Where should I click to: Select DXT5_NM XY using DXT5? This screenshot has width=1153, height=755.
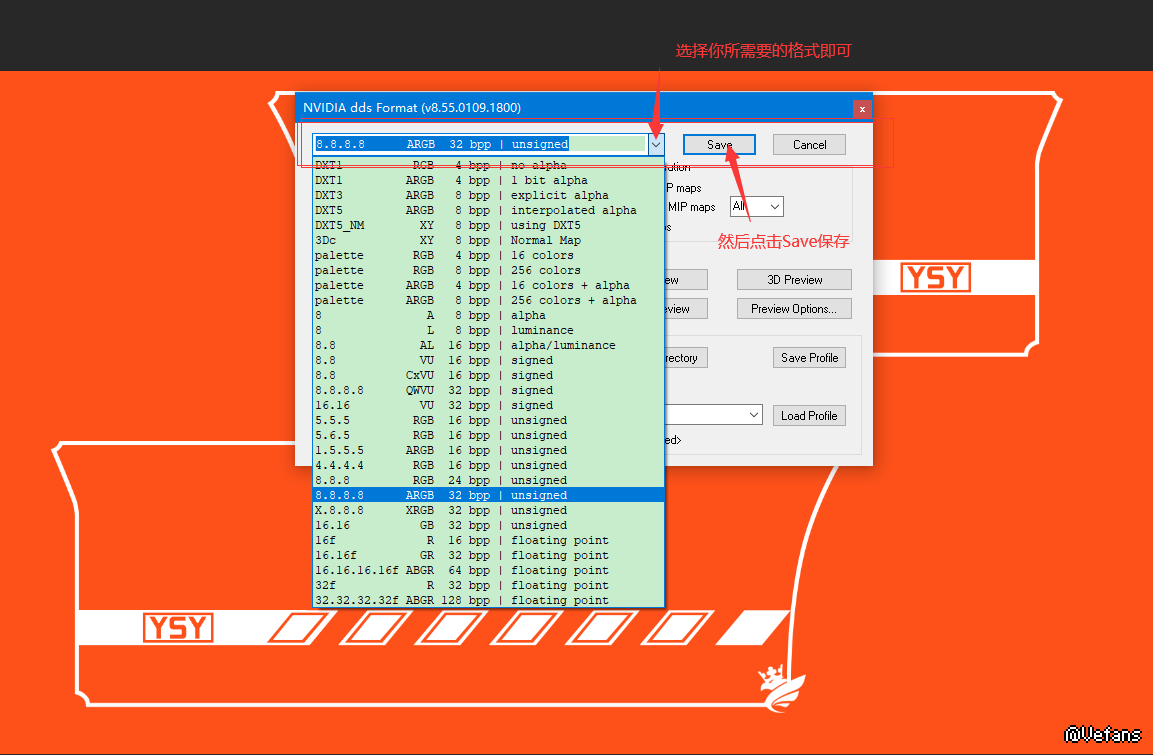(489, 226)
